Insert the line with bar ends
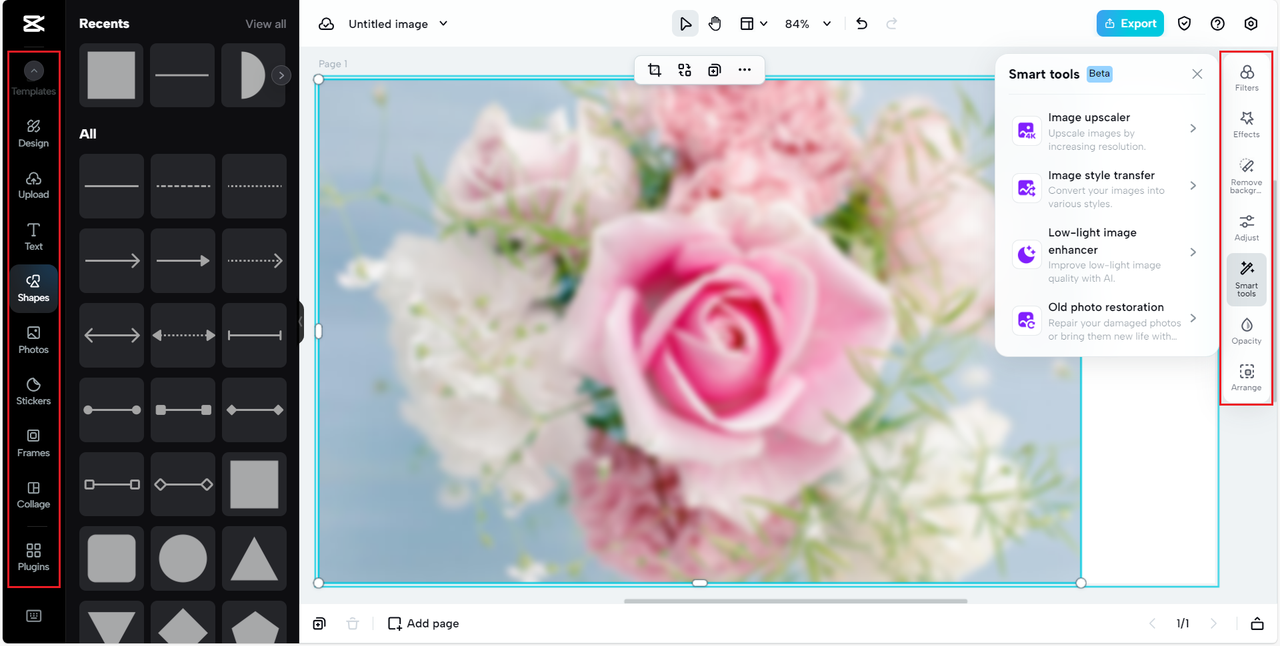1280x646 pixels. [x=254, y=335]
